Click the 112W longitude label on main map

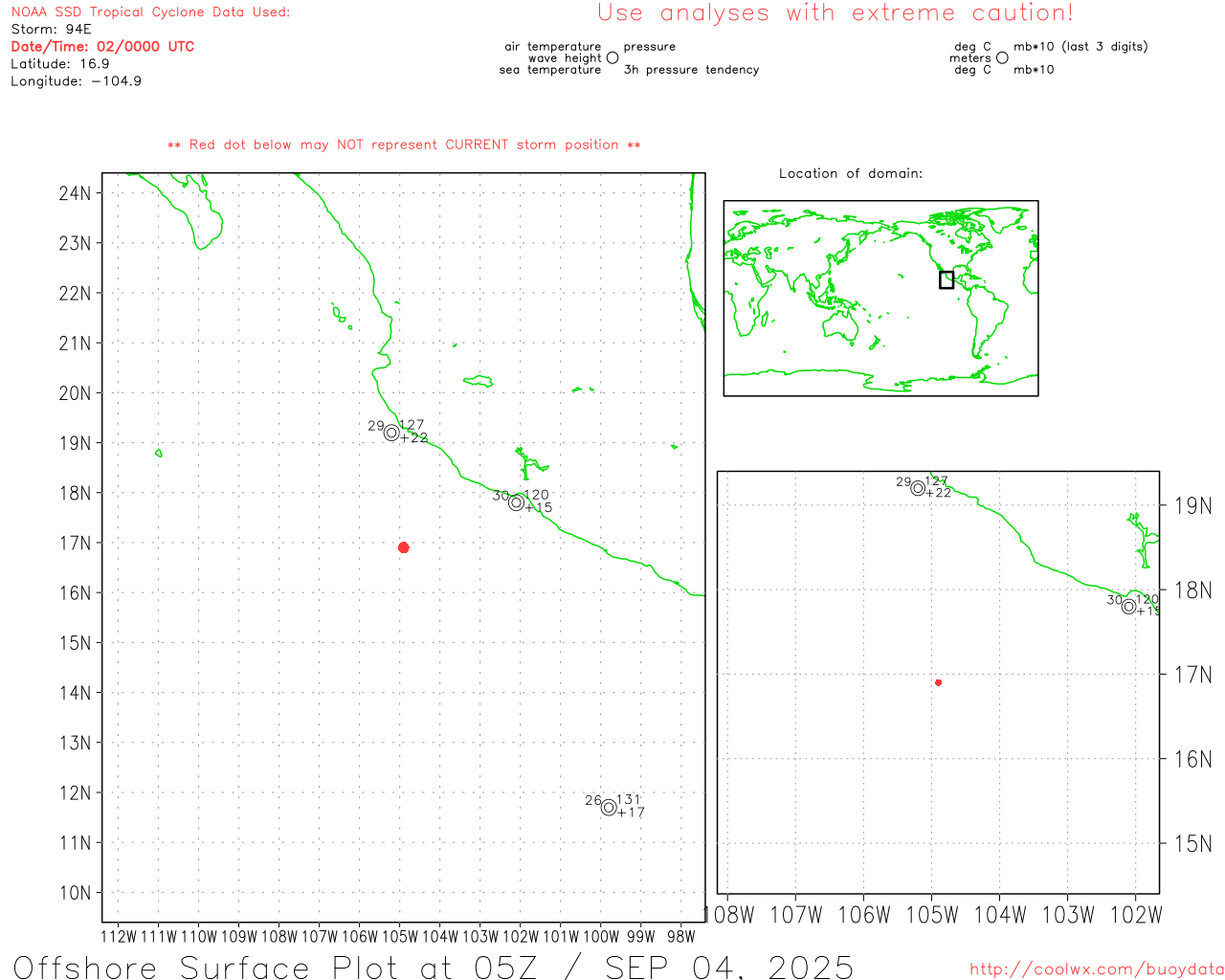coord(119,936)
